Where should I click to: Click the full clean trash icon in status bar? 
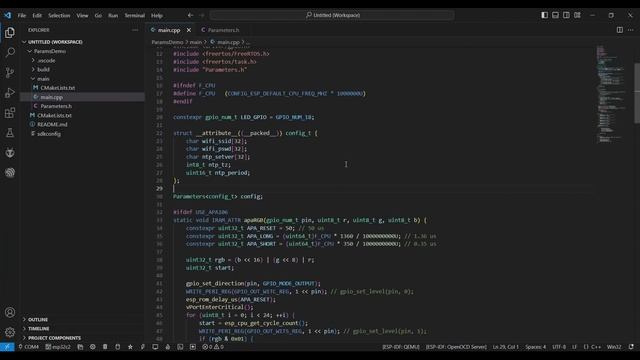click(x=105, y=347)
